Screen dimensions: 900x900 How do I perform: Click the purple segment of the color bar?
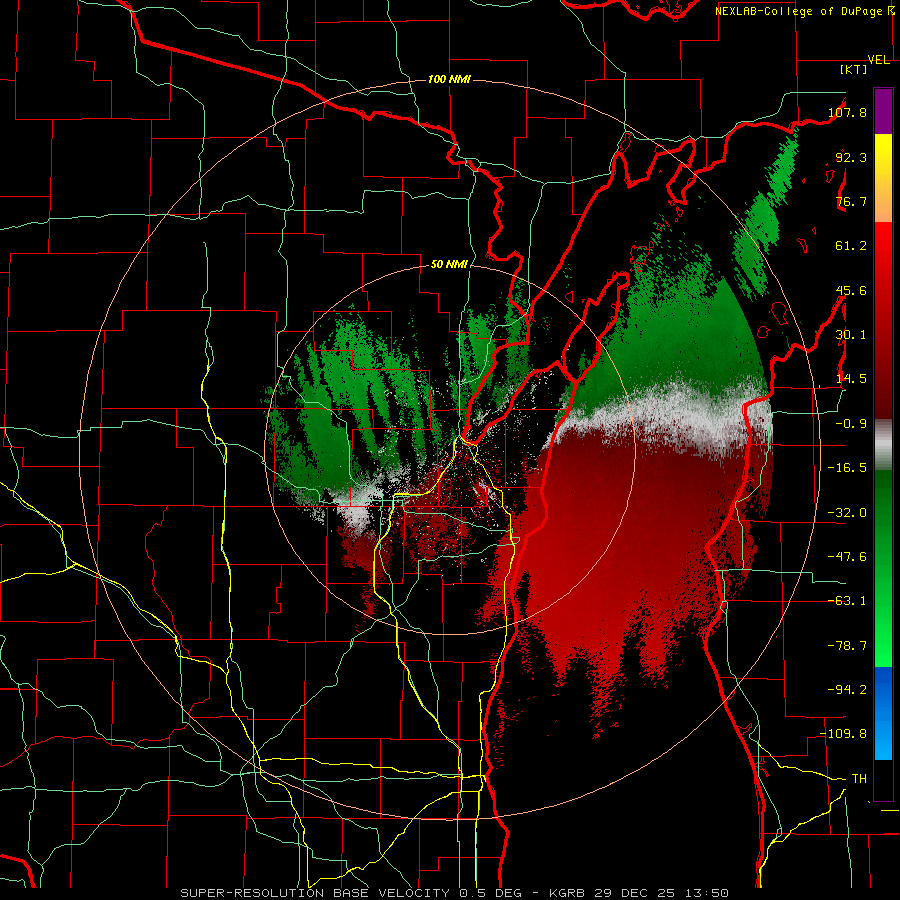[x=883, y=111]
